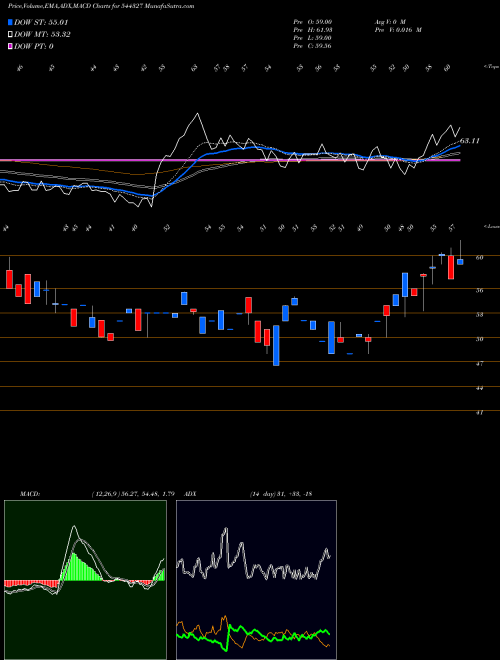Click the 'Pre C: 59.36' close value

[313, 46]
